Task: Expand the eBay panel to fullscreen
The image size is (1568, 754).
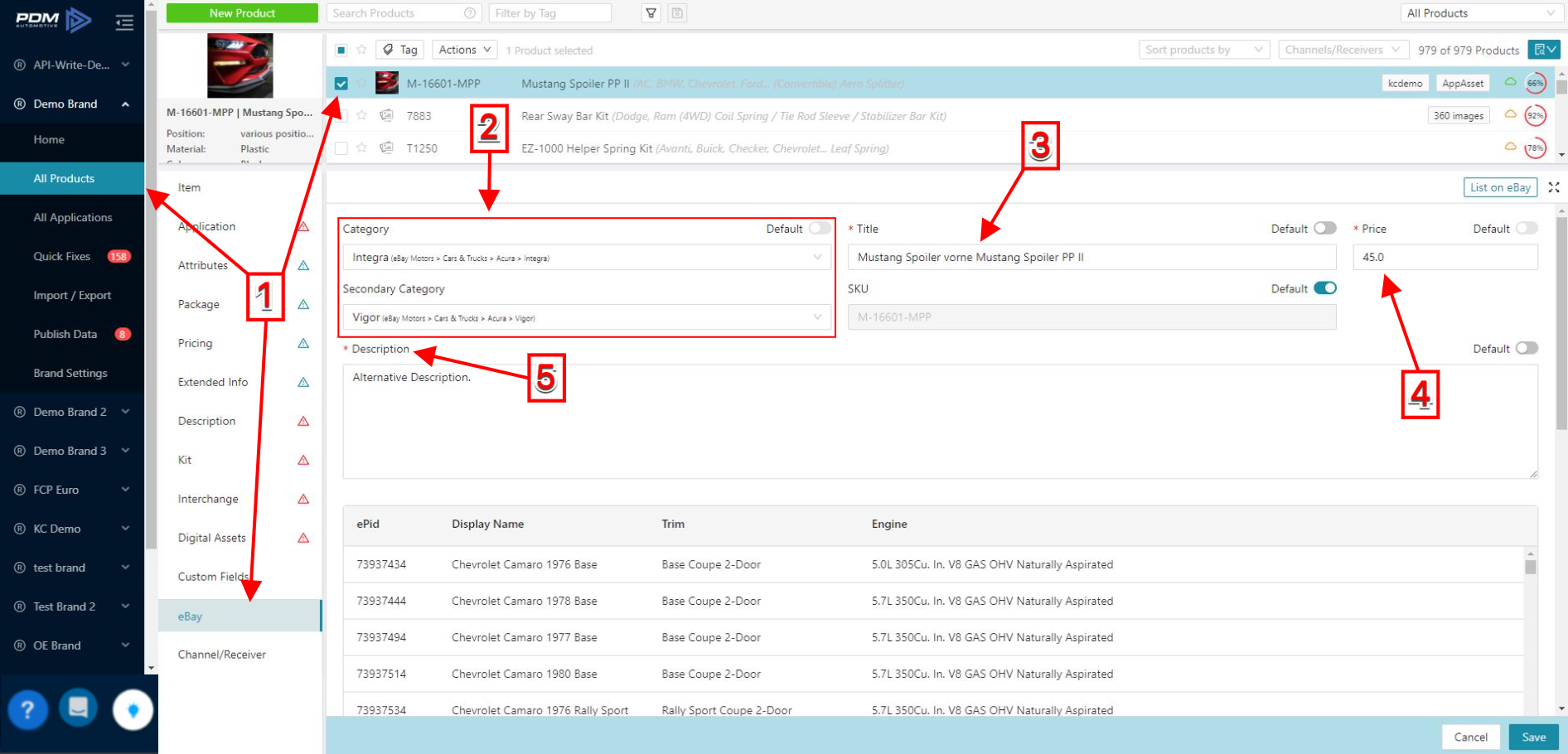Action: click(x=1554, y=187)
